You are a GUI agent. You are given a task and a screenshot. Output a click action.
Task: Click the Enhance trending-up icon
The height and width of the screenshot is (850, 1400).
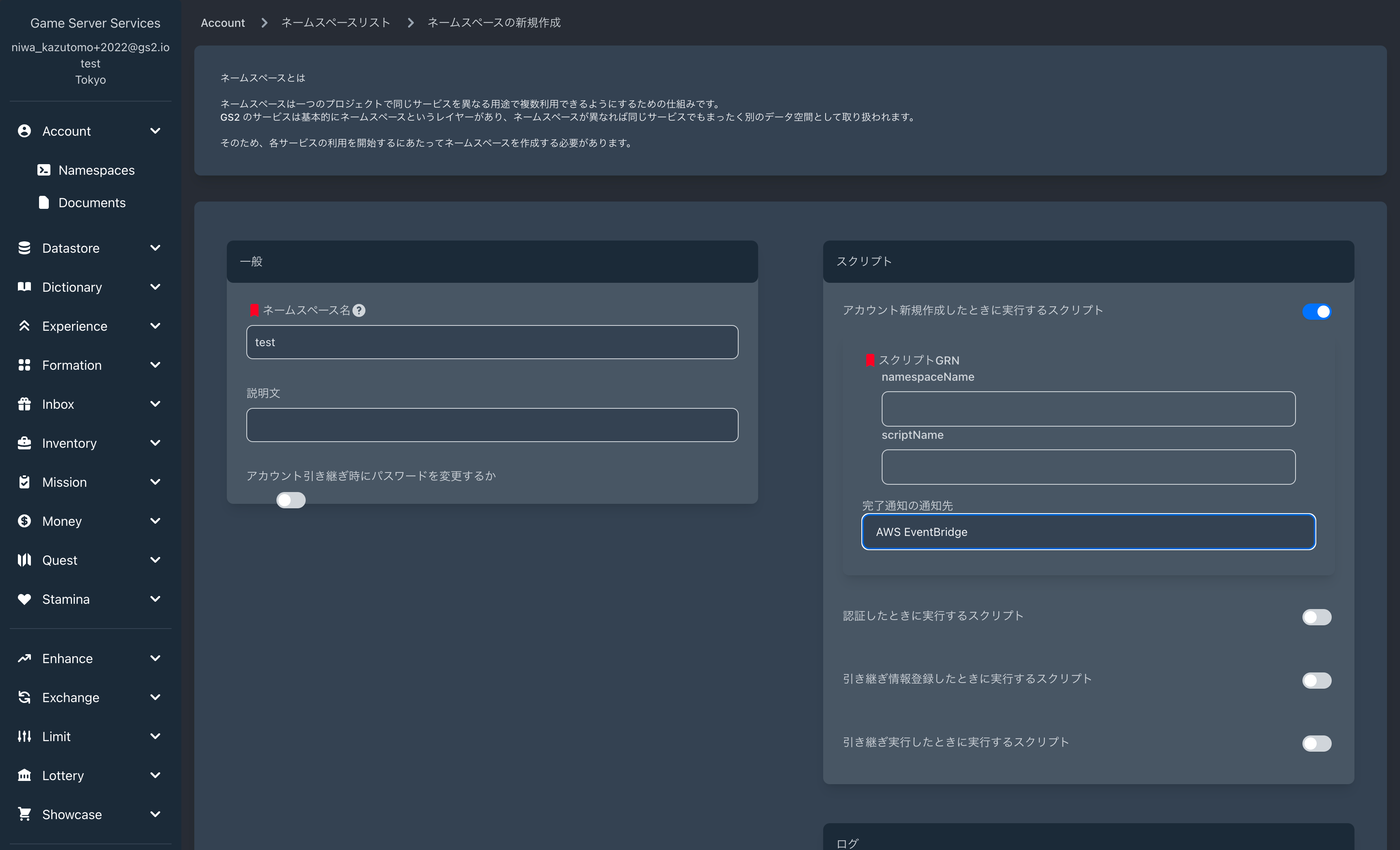pyautogui.click(x=24, y=659)
